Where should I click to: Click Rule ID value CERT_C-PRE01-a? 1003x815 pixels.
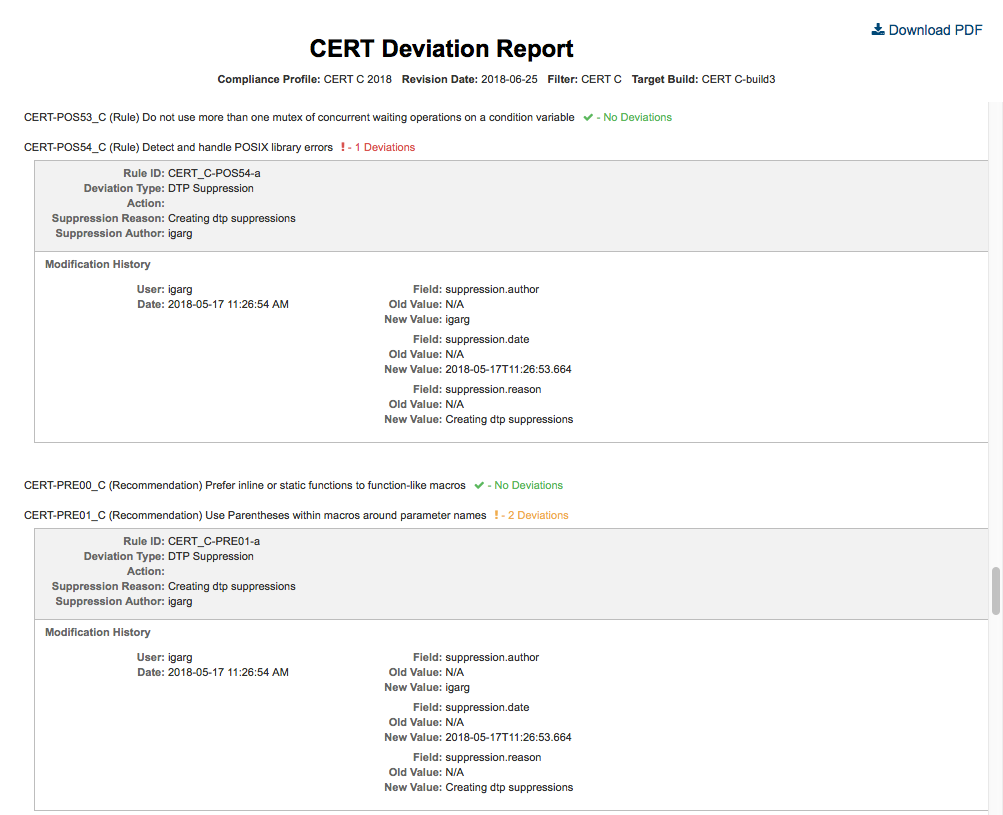(x=214, y=541)
